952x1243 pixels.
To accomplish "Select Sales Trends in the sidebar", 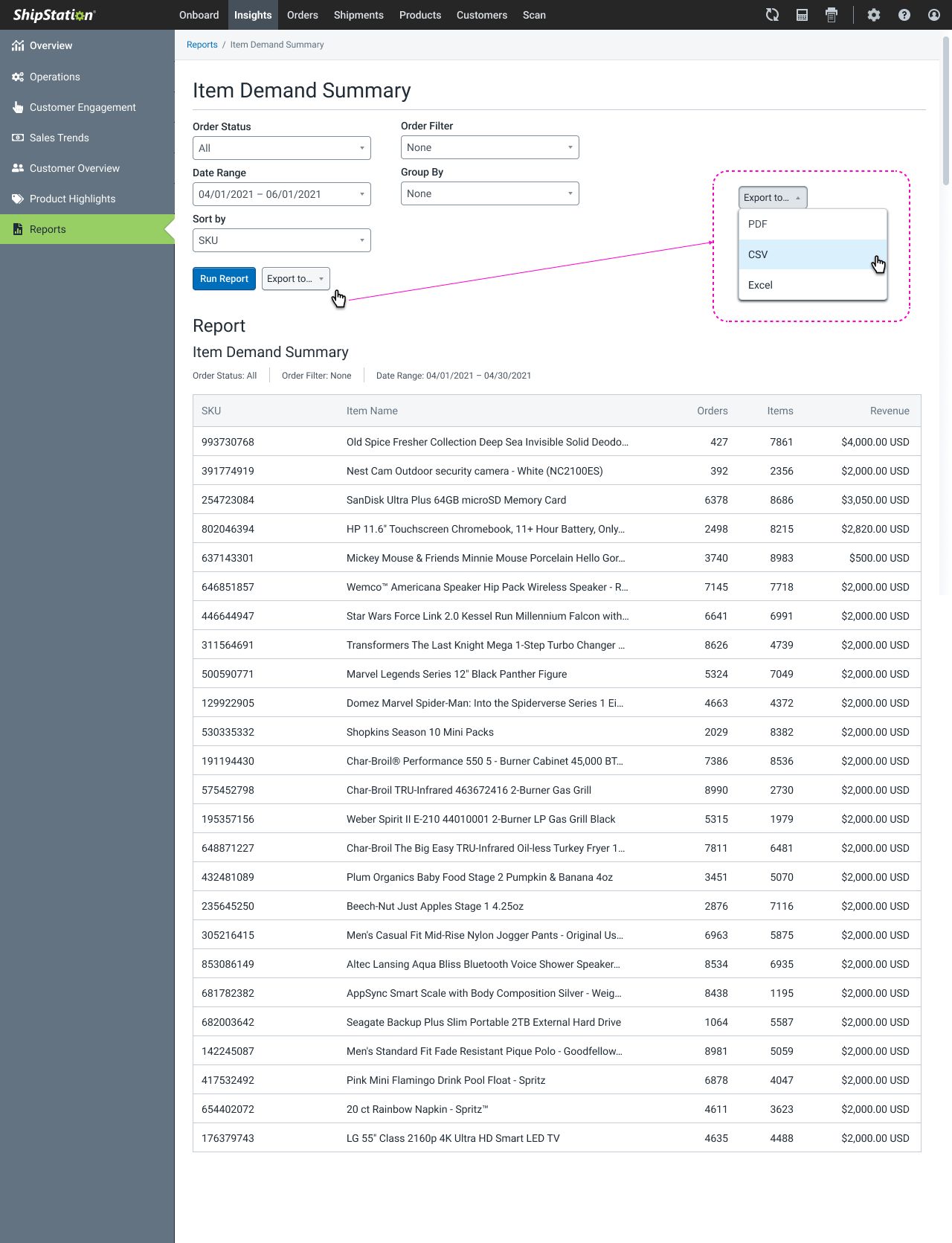I will pyautogui.click(x=87, y=138).
